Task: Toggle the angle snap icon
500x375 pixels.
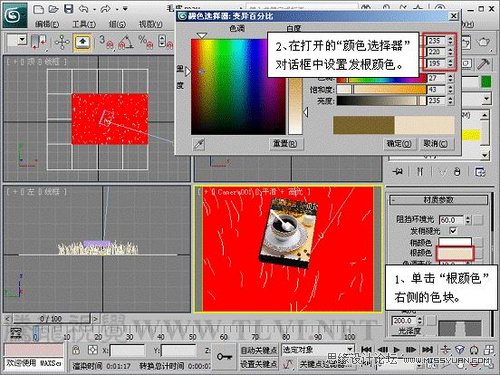Action: click(126, 42)
